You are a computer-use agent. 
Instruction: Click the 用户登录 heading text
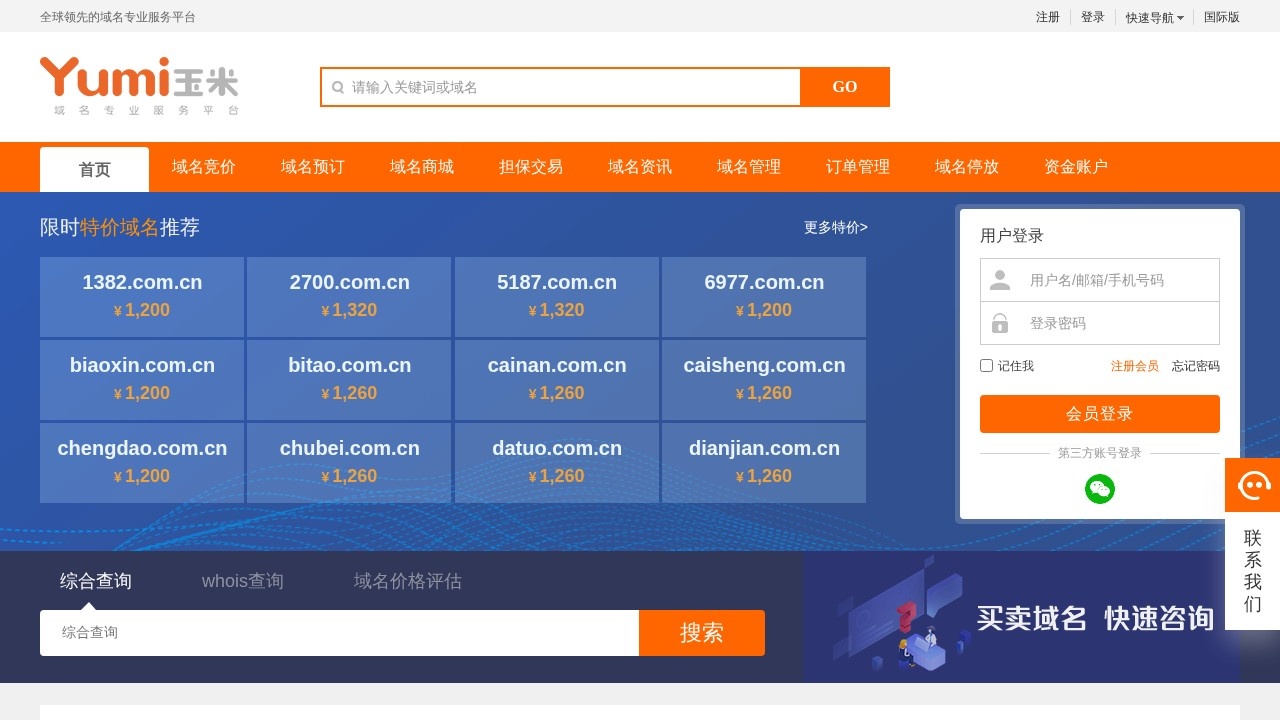1012,236
